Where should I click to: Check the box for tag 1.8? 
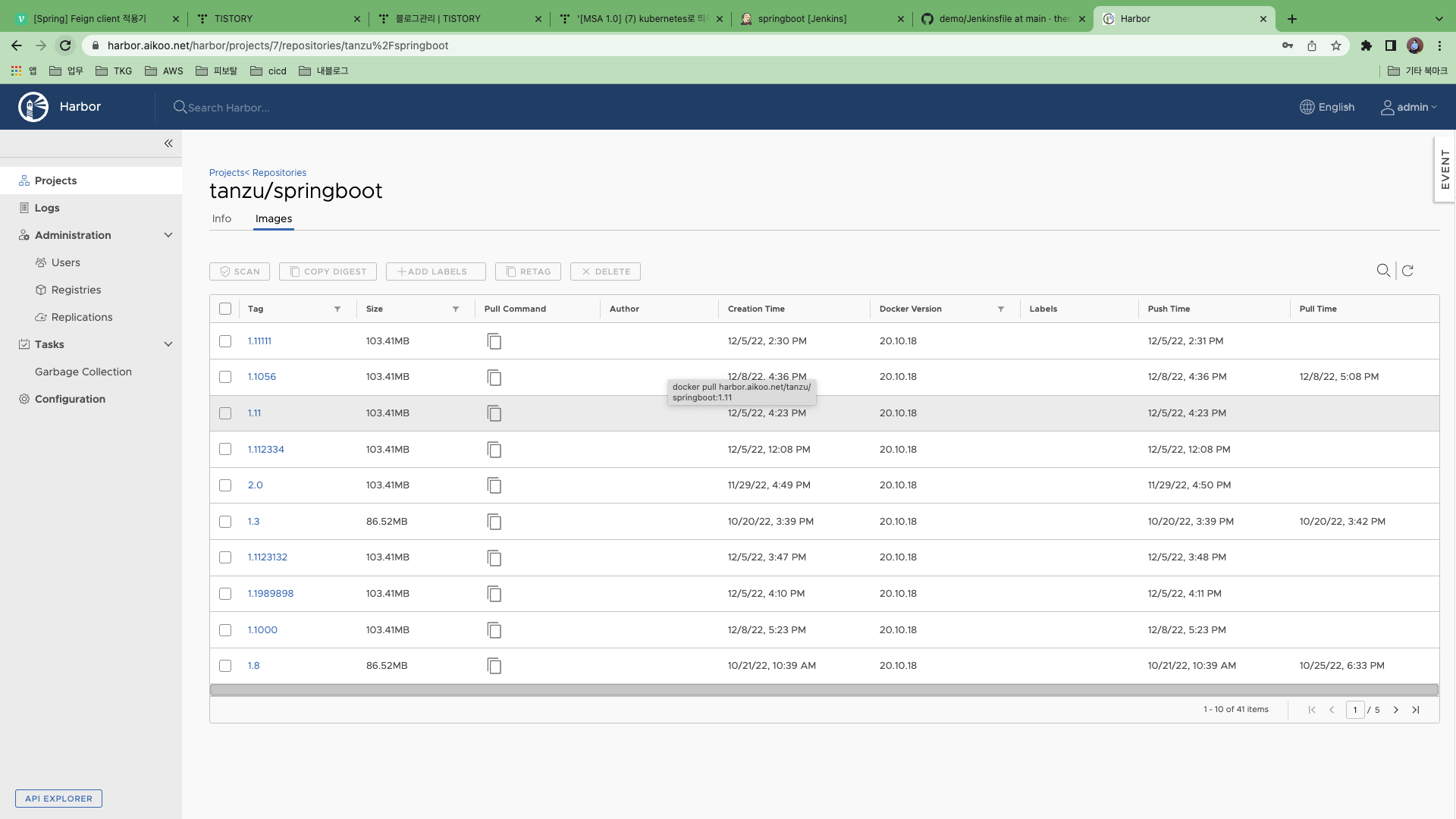(x=225, y=666)
